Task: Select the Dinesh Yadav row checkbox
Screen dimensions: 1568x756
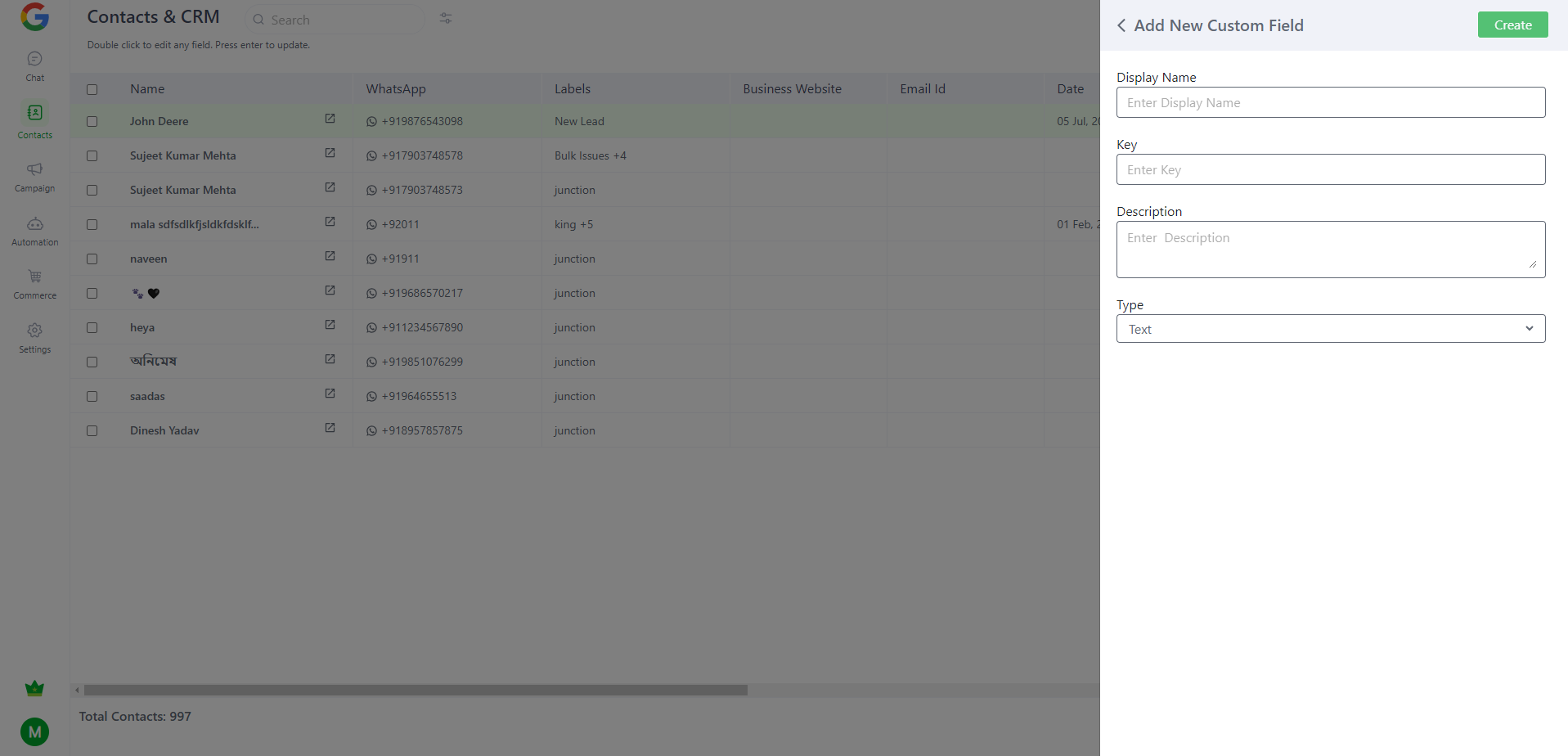Action: click(92, 430)
